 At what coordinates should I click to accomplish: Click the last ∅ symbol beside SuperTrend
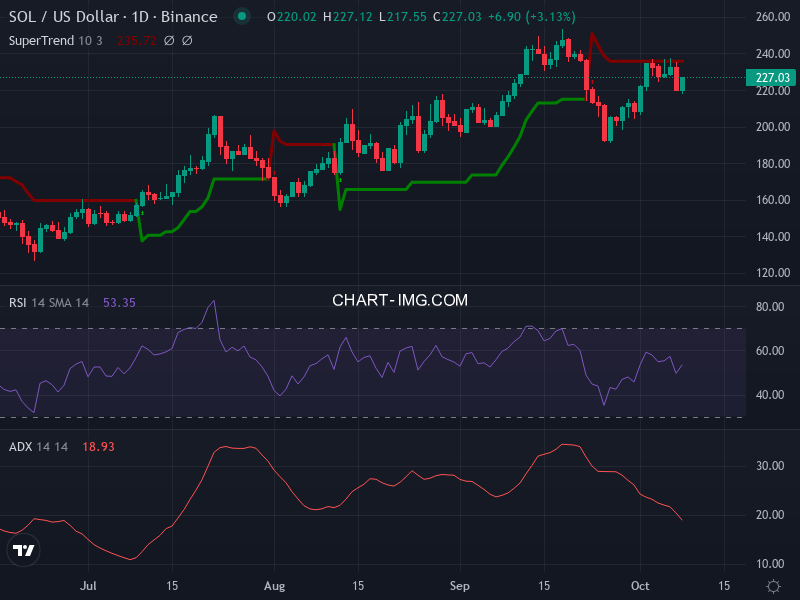(187, 41)
